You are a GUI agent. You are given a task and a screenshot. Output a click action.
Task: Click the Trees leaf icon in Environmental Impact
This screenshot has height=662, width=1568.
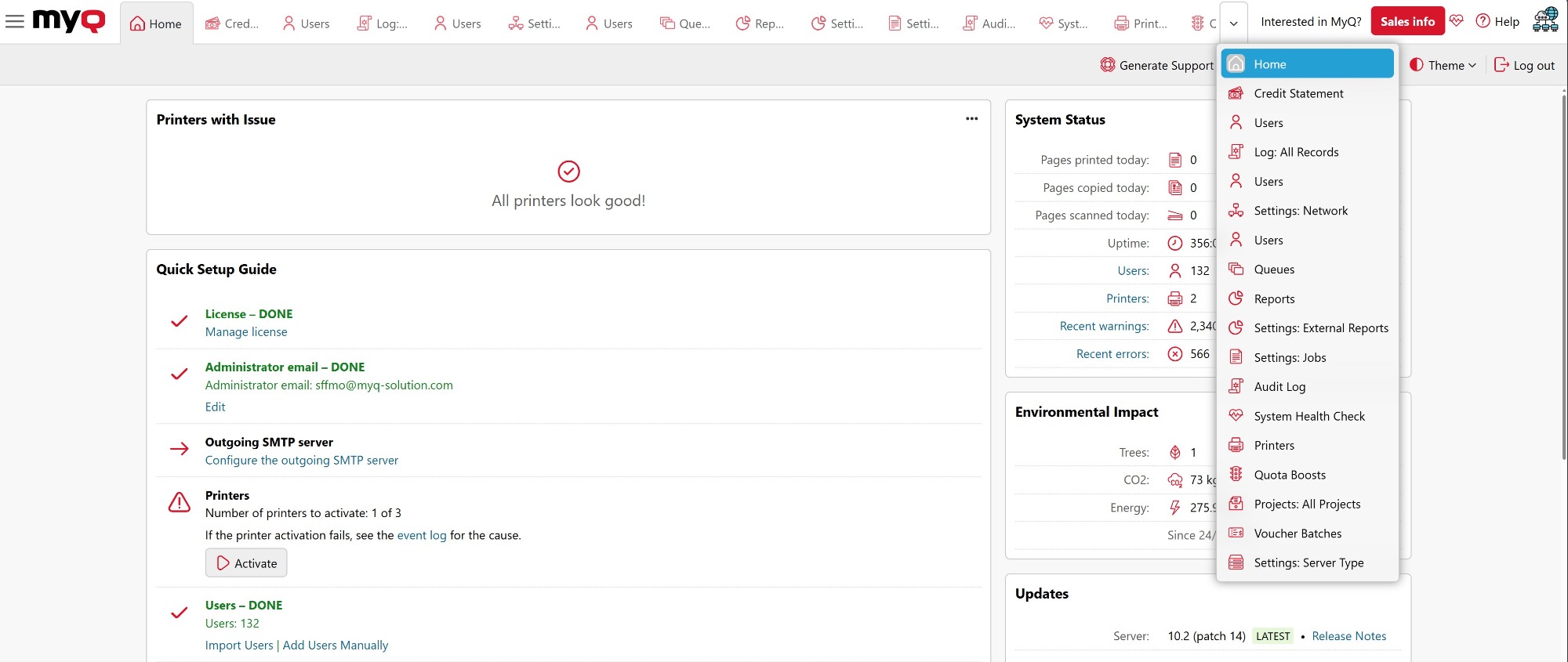pyautogui.click(x=1174, y=452)
